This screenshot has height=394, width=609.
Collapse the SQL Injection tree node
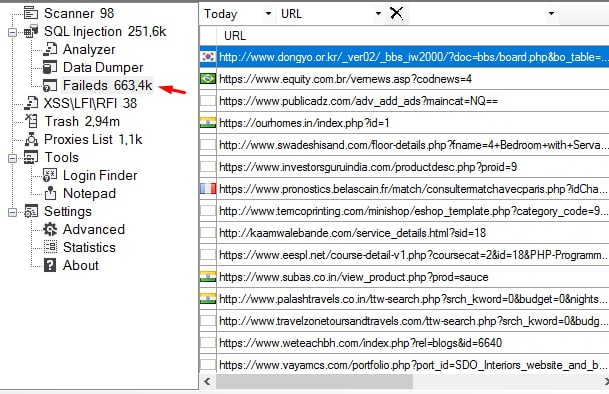(x=12, y=32)
